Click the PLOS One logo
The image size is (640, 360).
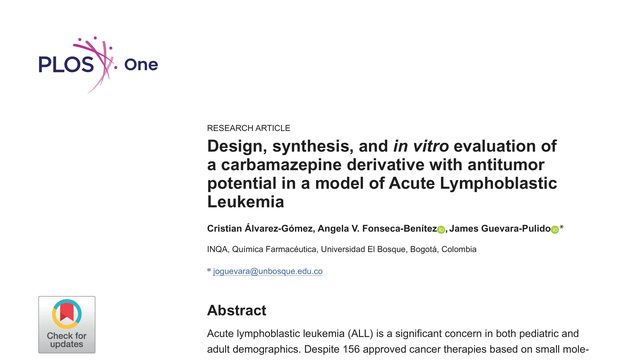point(98,64)
